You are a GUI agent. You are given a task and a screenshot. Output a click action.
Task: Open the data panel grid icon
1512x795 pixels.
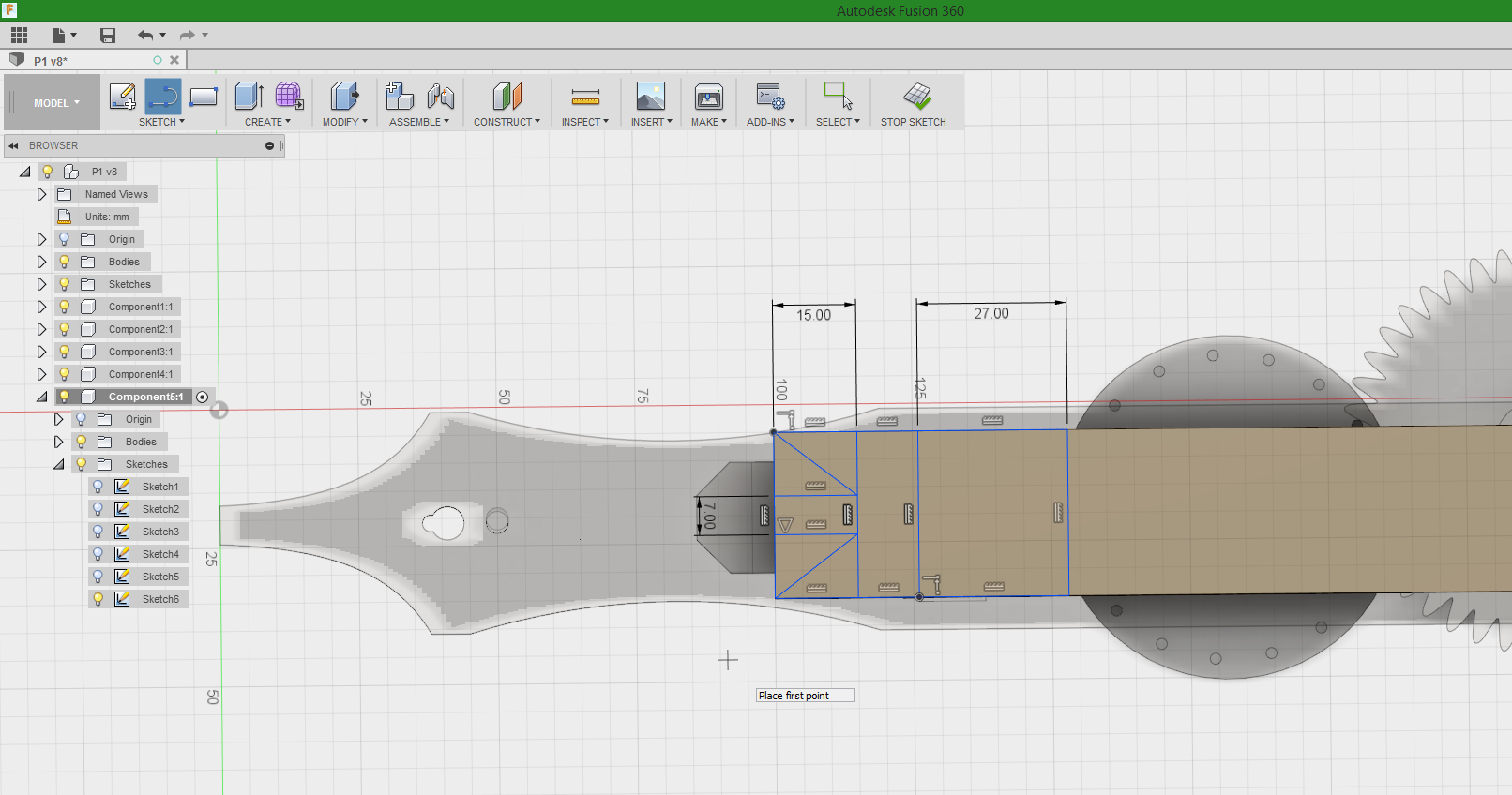[x=19, y=36]
